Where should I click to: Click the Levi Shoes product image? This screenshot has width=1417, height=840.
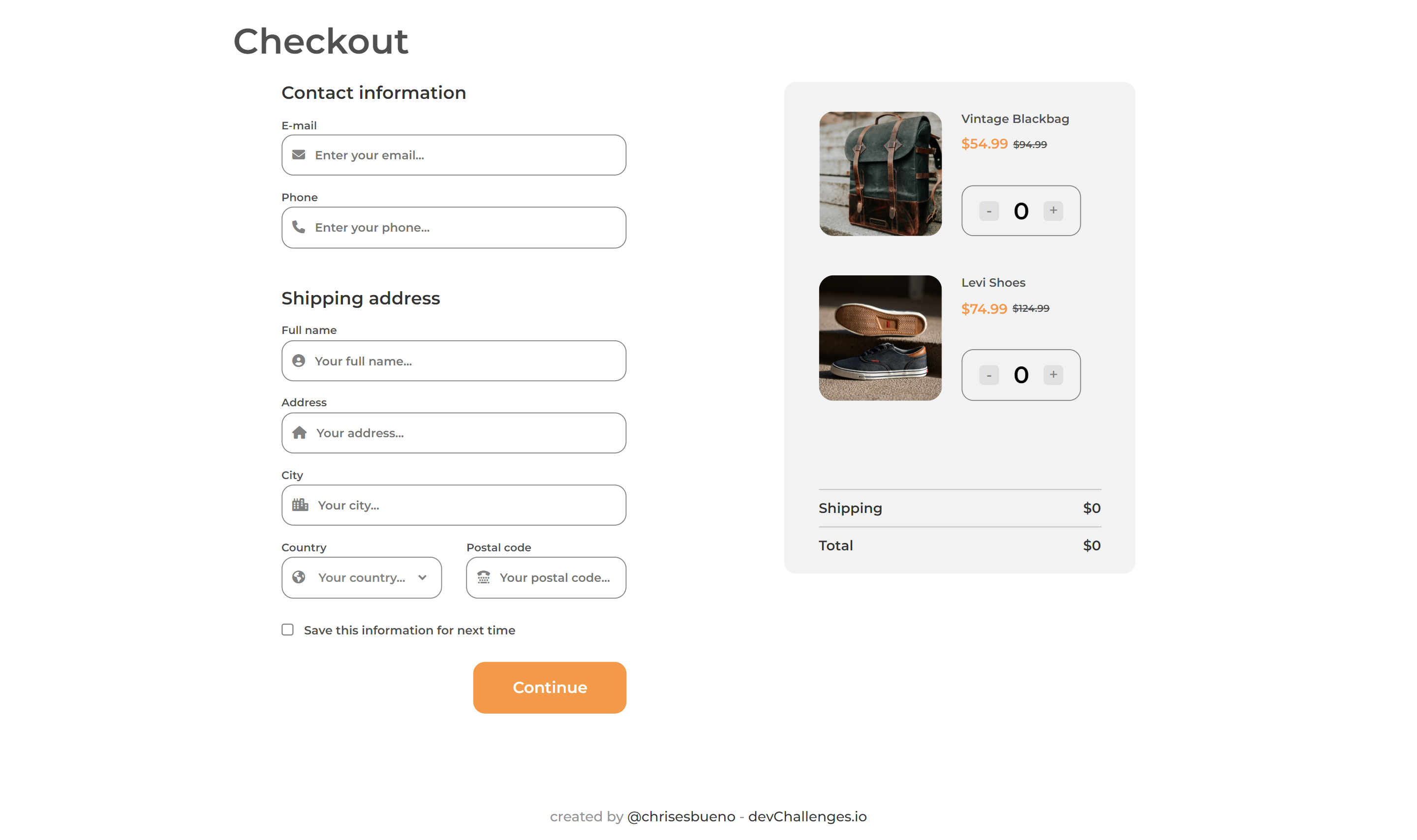point(880,338)
